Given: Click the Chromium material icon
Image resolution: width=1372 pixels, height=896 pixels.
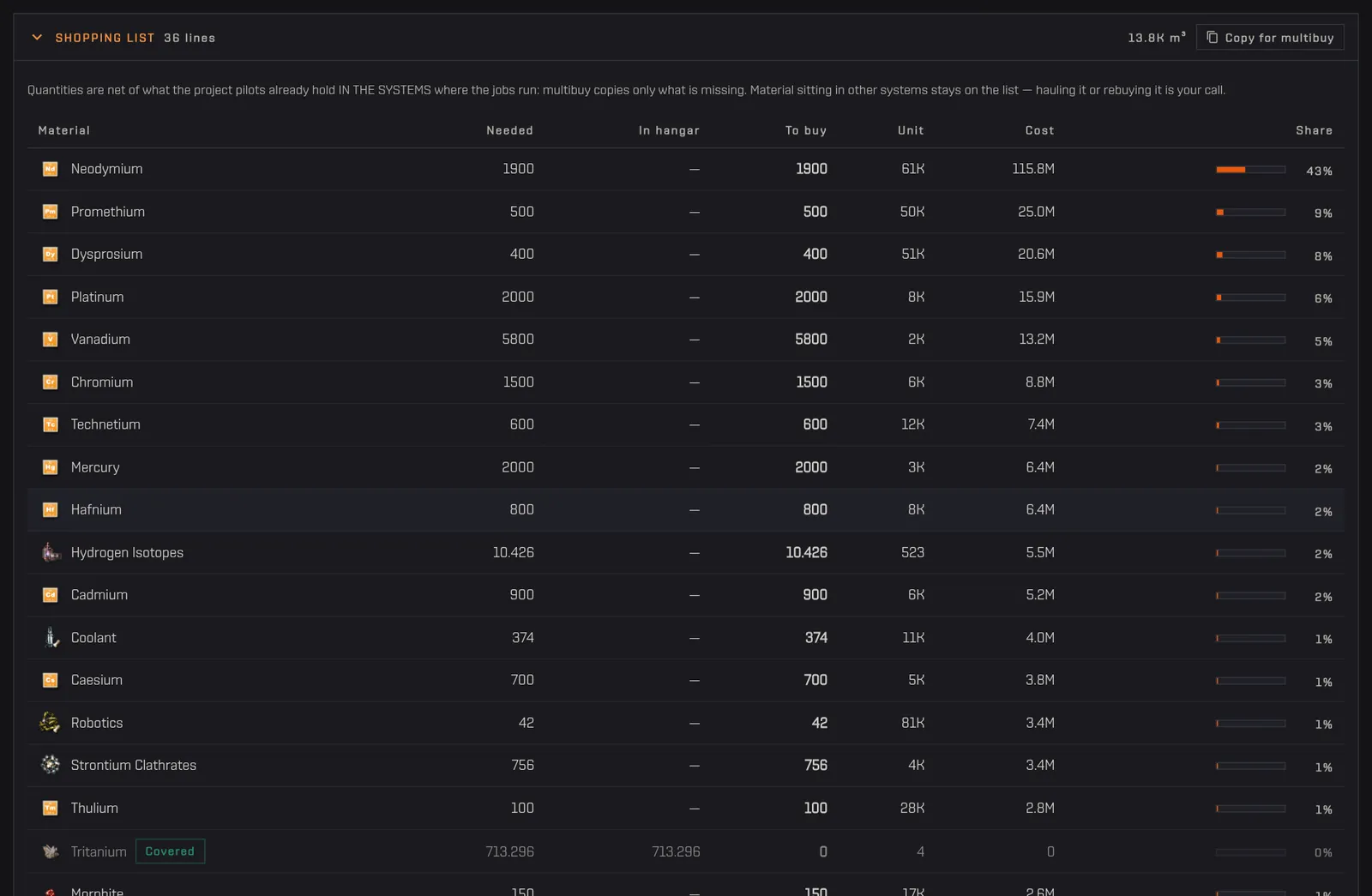Looking at the screenshot, I should [x=51, y=382].
